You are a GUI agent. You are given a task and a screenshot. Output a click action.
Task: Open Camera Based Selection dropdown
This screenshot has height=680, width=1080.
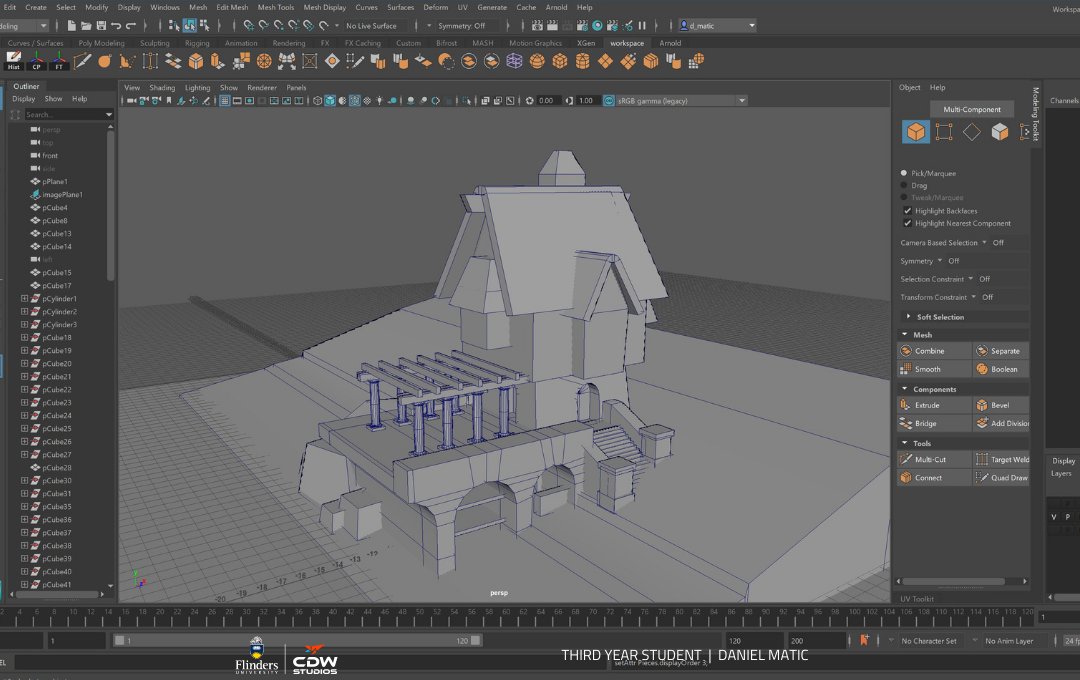tap(984, 243)
